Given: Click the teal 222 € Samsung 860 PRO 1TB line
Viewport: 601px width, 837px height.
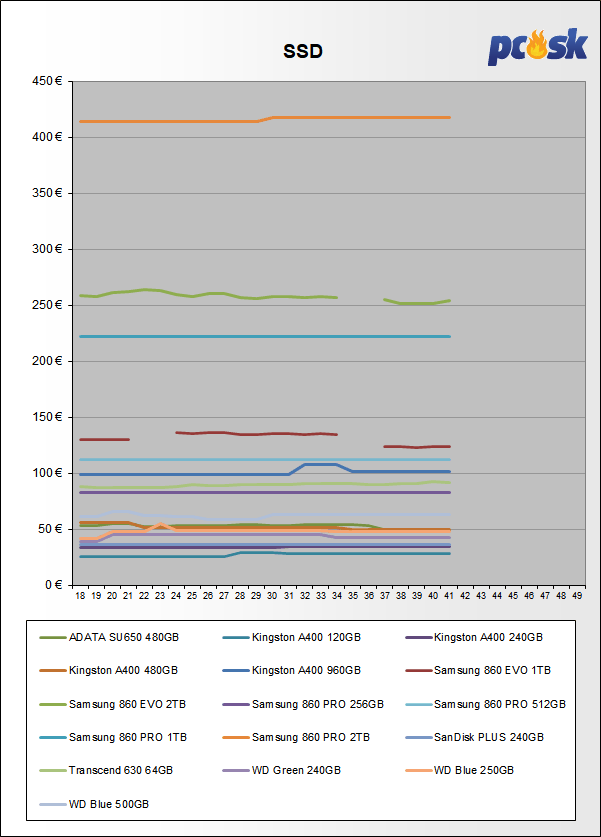Looking at the screenshot, I should 265,337.
